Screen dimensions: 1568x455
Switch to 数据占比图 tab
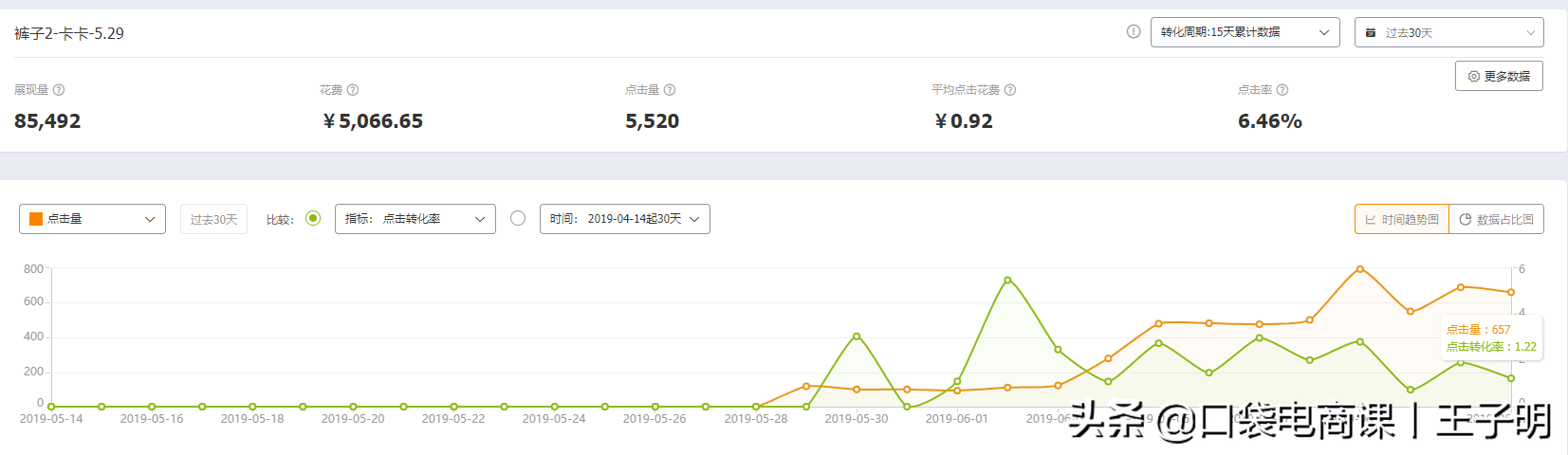point(1497,219)
